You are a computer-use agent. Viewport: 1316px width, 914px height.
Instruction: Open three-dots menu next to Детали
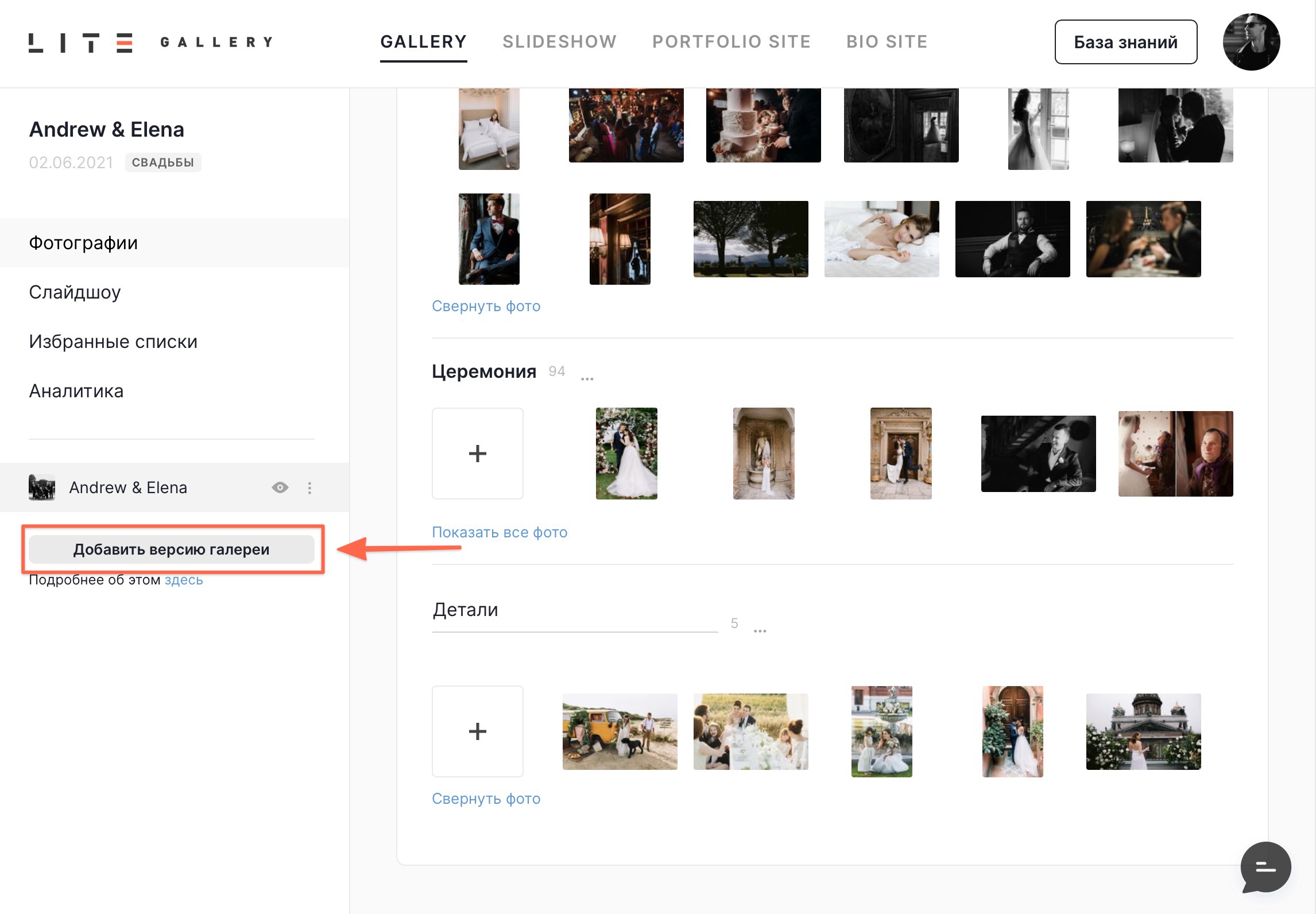click(760, 630)
